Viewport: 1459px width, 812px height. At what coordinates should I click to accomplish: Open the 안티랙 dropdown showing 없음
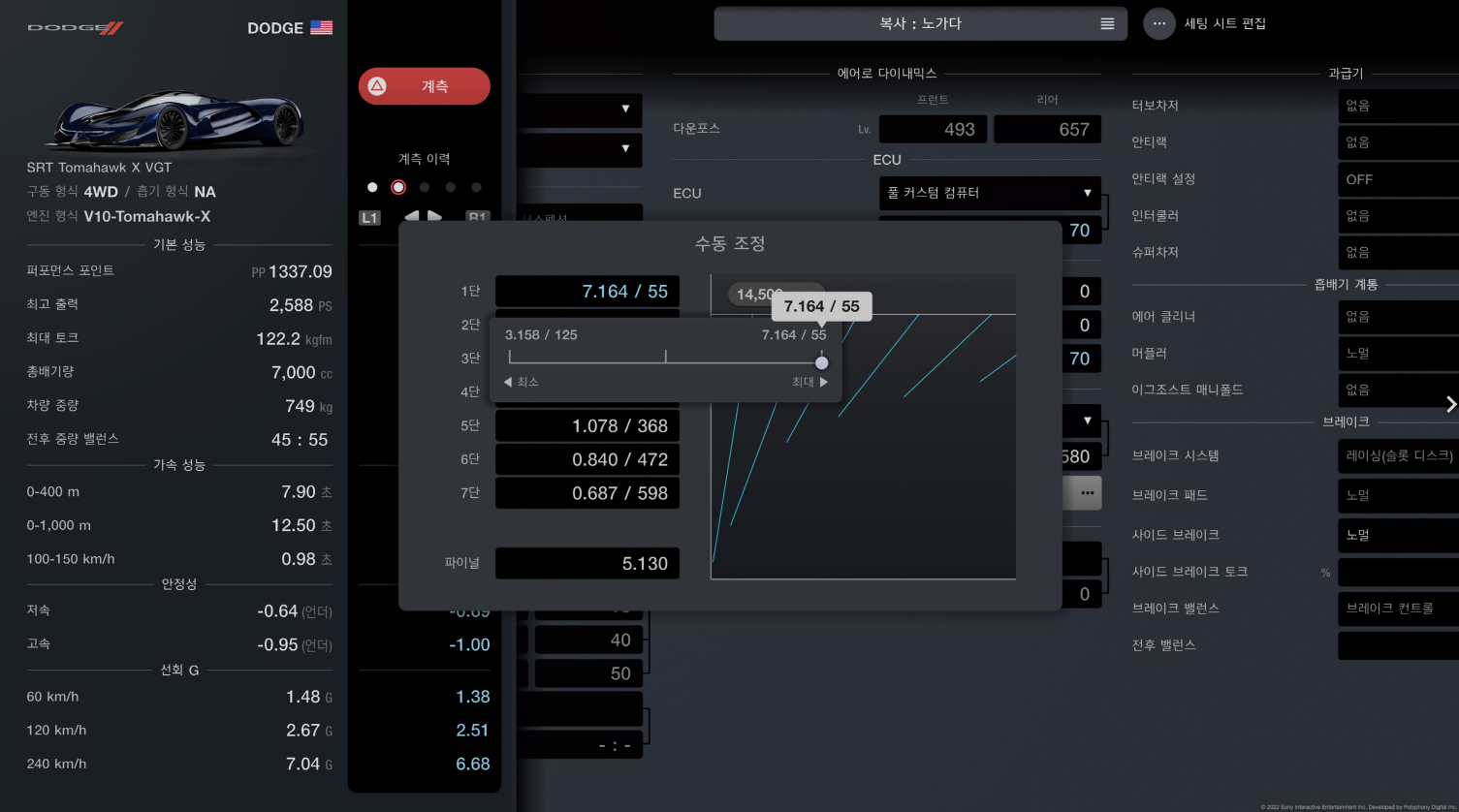[x=1398, y=142]
